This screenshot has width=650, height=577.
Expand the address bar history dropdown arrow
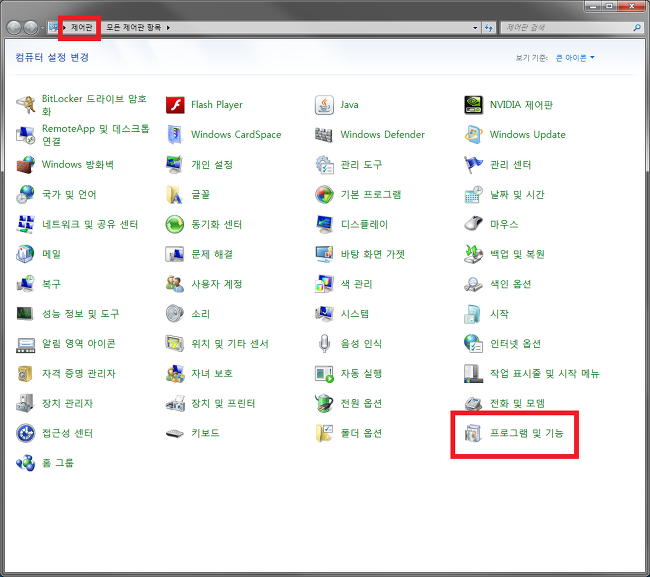[x=475, y=28]
